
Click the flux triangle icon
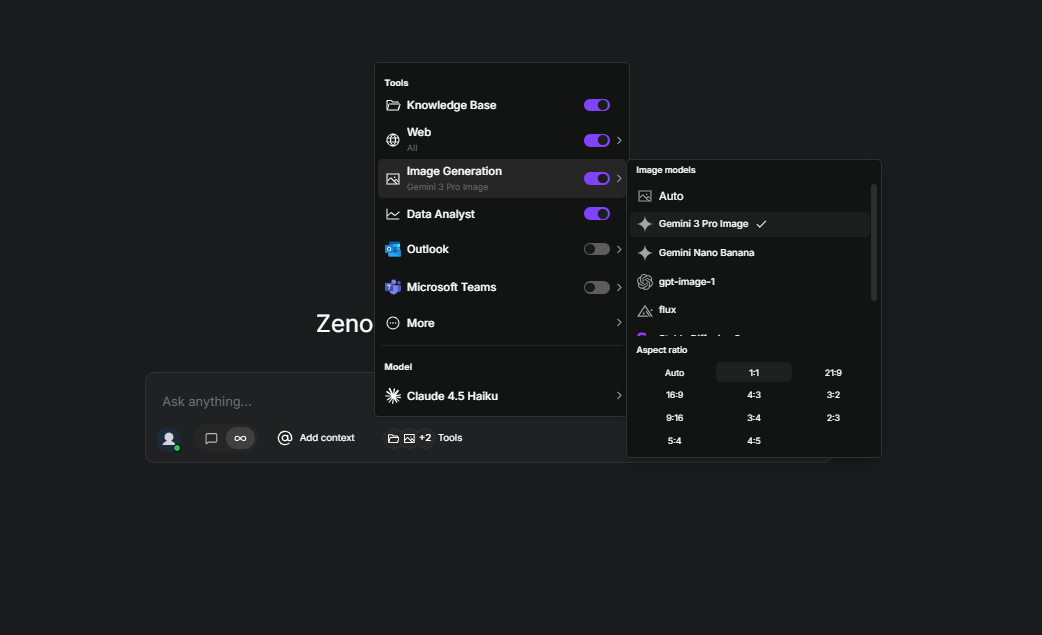(x=645, y=310)
